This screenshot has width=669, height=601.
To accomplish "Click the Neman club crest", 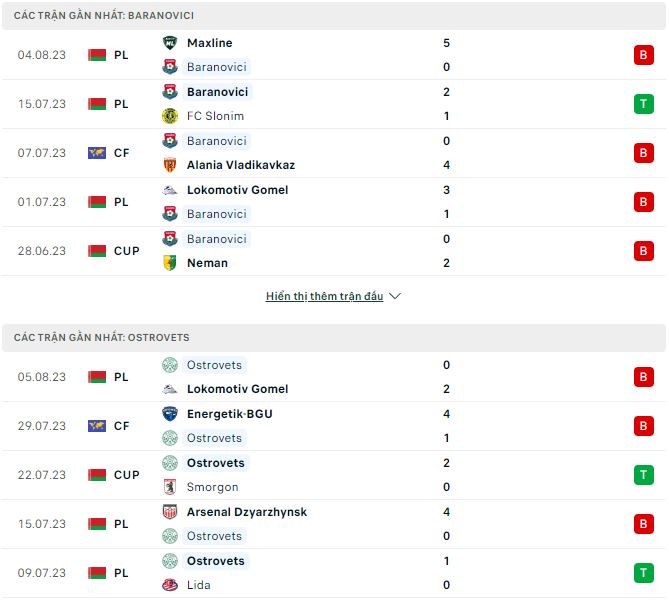I will pos(170,263).
